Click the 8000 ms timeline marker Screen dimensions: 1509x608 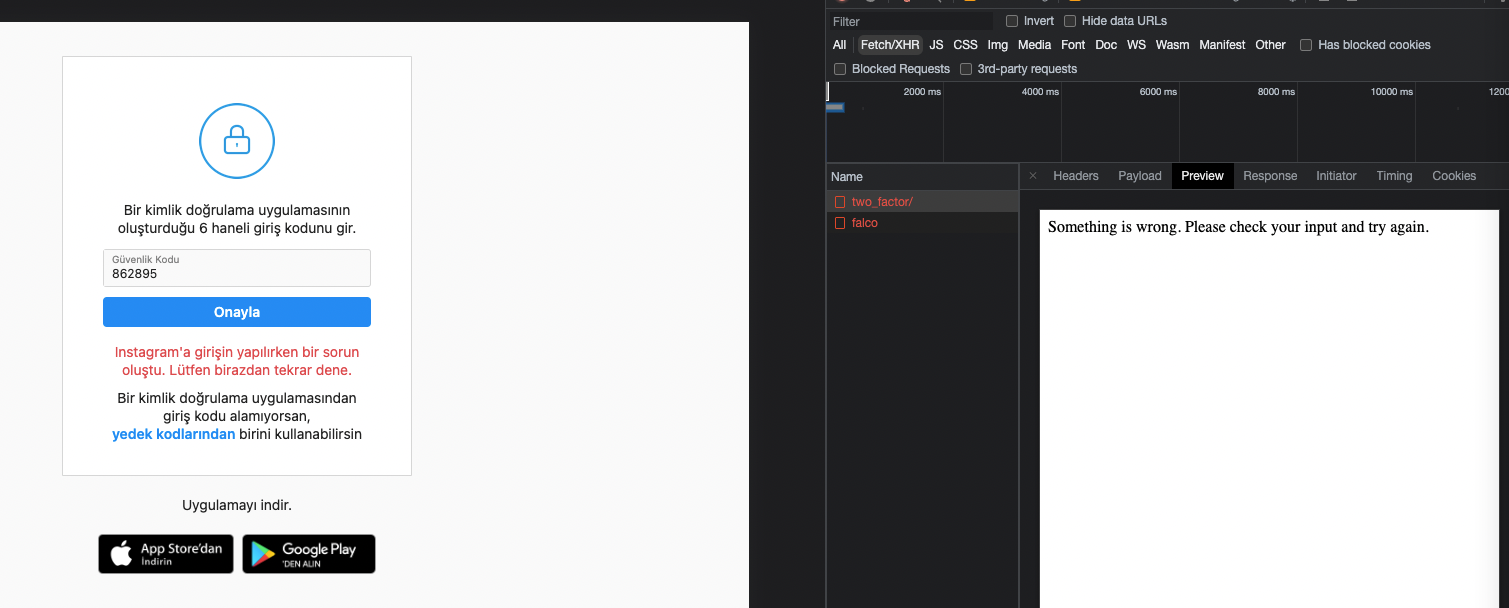click(1276, 92)
